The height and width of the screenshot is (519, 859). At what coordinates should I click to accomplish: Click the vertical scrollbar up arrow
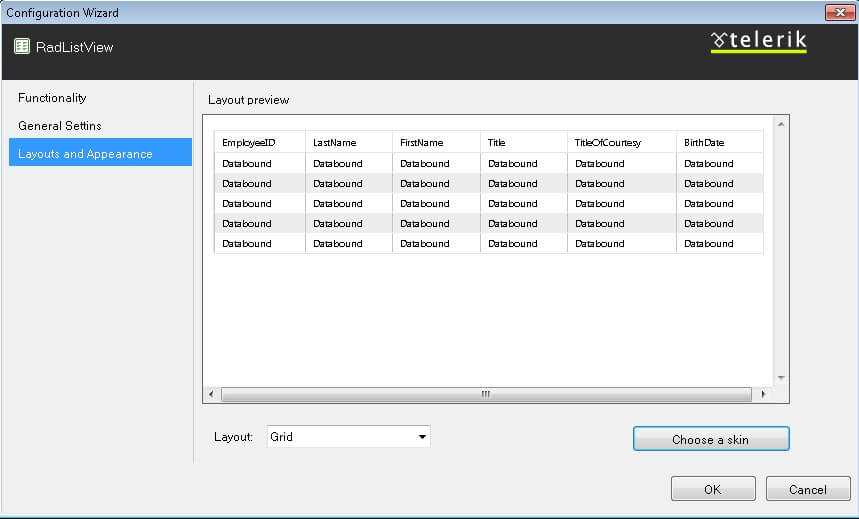[781, 124]
